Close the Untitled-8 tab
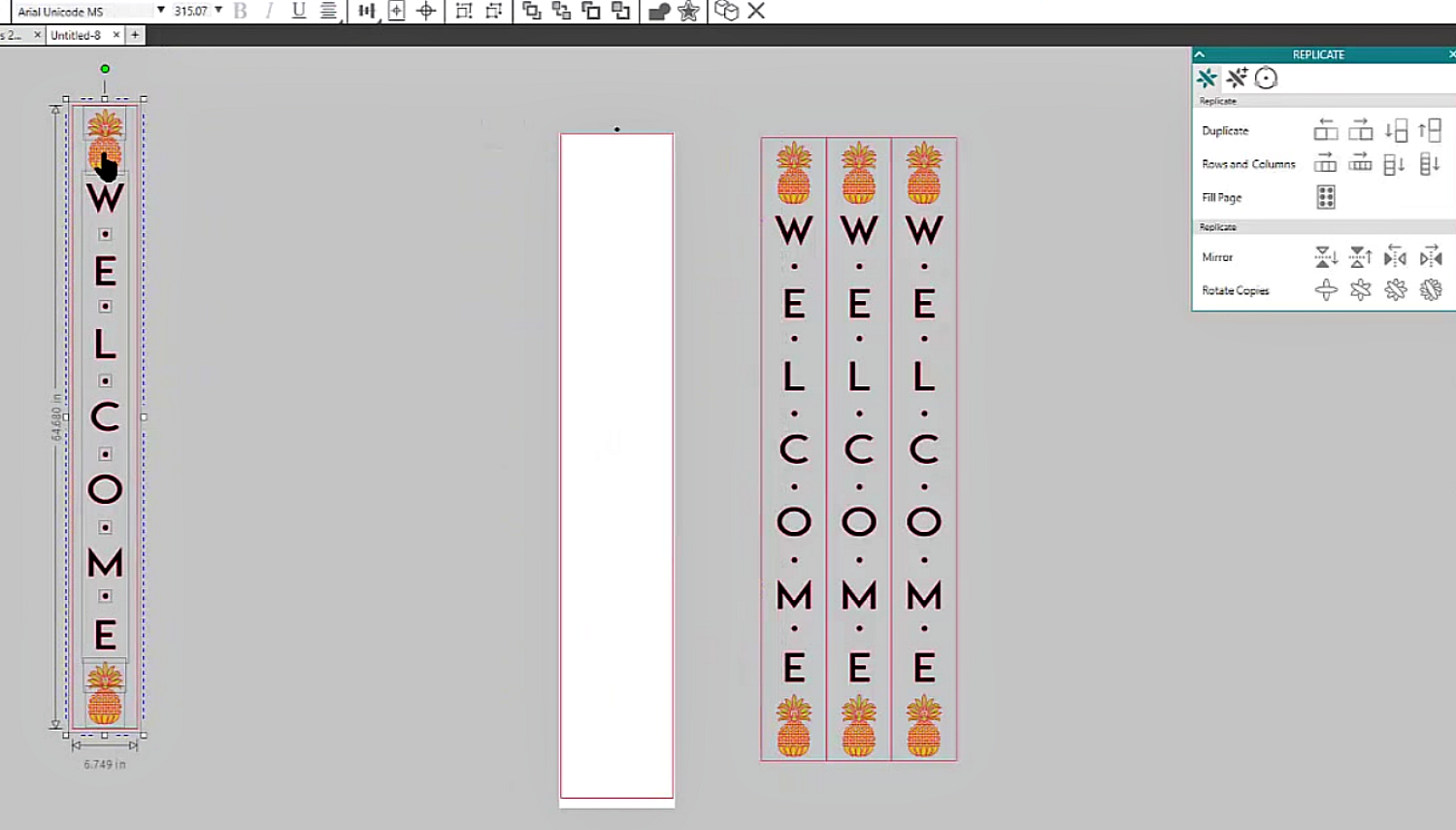The height and width of the screenshot is (830, 1456). pyautogui.click(x=116, y=35)
